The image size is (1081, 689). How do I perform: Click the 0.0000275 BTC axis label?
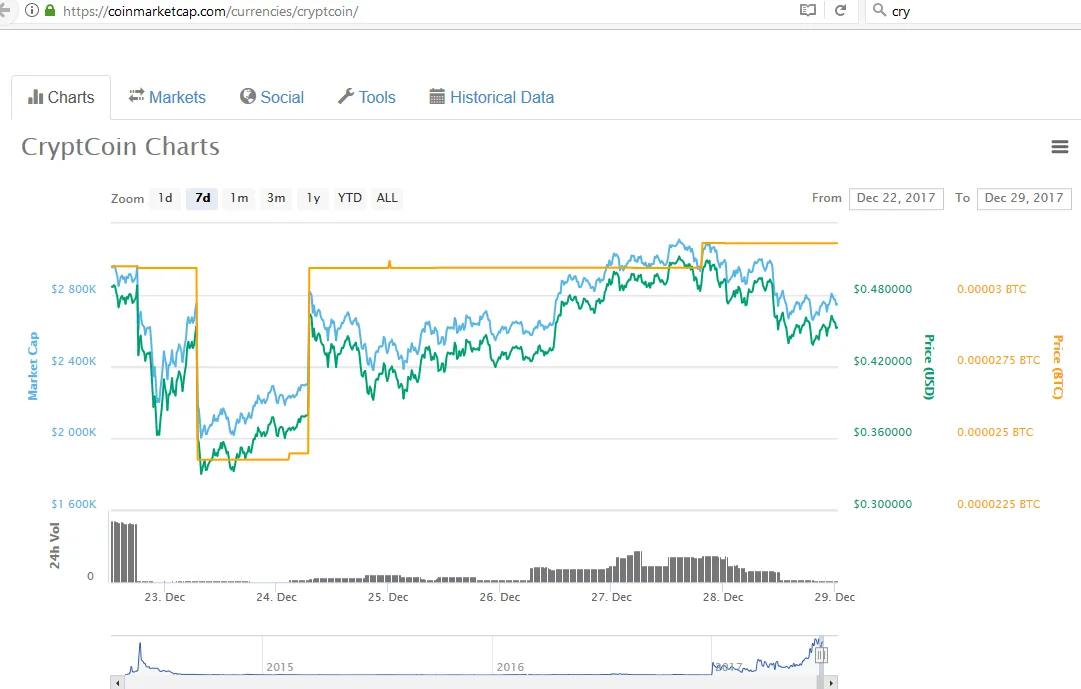tap(998, 360)
